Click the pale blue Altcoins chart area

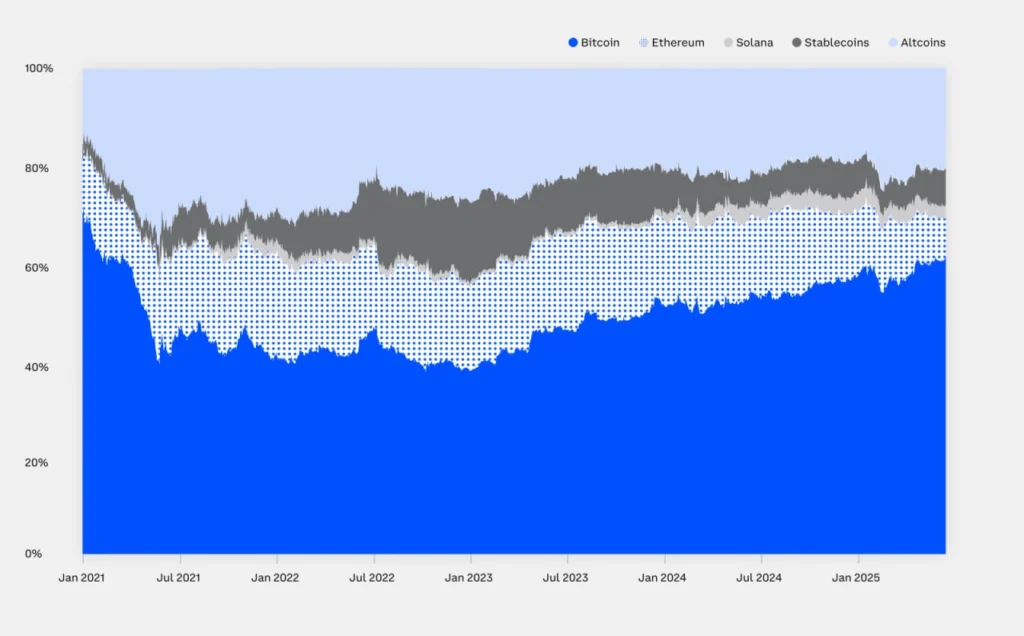pos(500,120)
